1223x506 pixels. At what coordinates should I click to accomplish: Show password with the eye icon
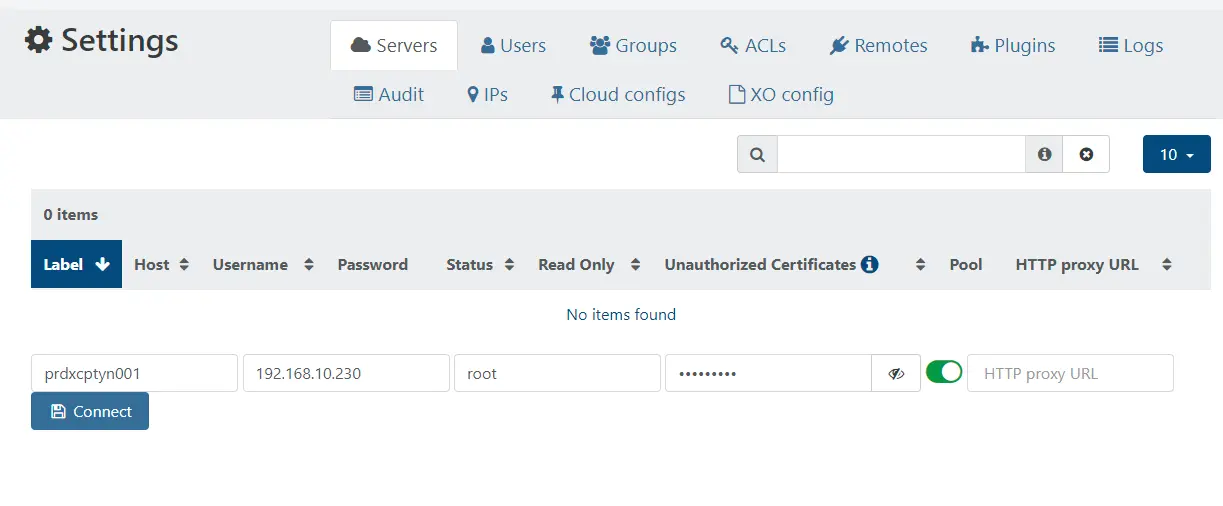(896, 373)
